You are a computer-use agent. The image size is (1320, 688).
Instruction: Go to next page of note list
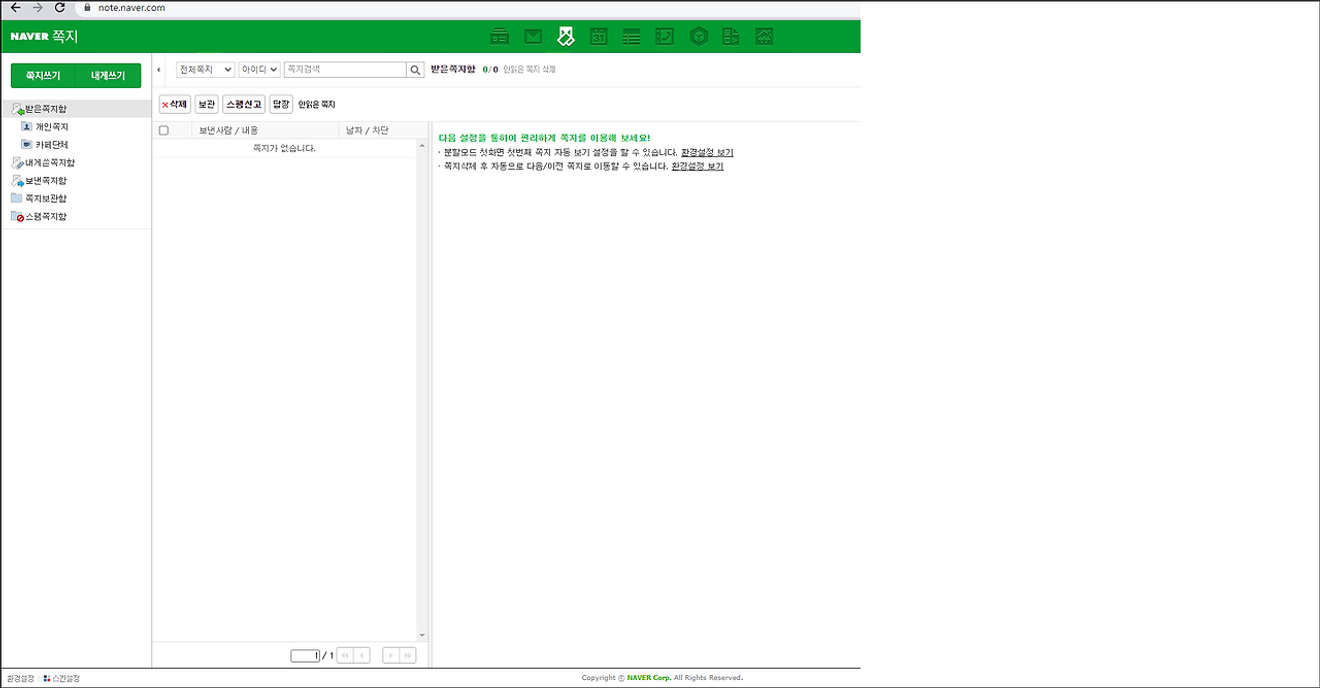click(391, 655)
